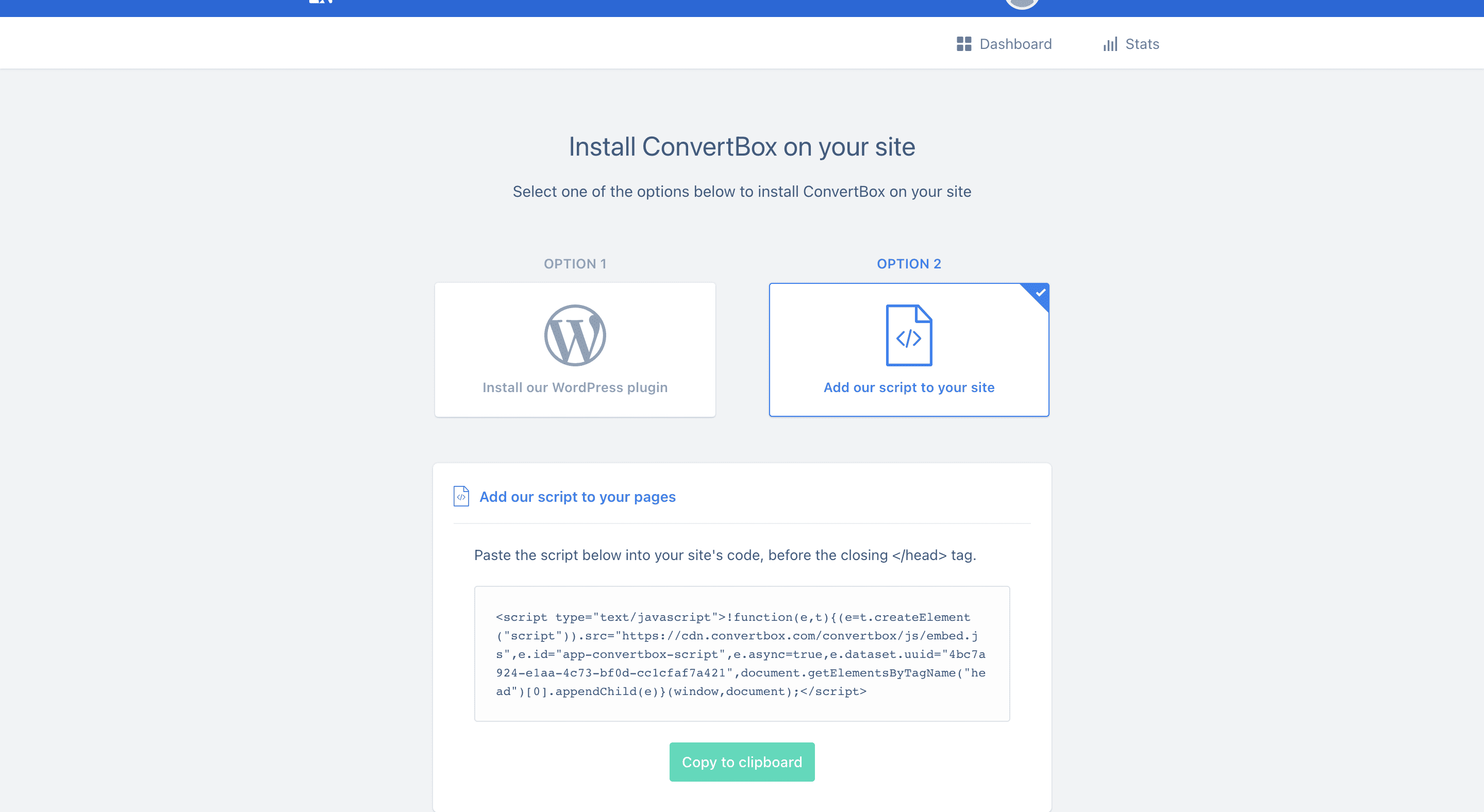
Task: Click the OPTION 2 label
Action: pos(909,264)
